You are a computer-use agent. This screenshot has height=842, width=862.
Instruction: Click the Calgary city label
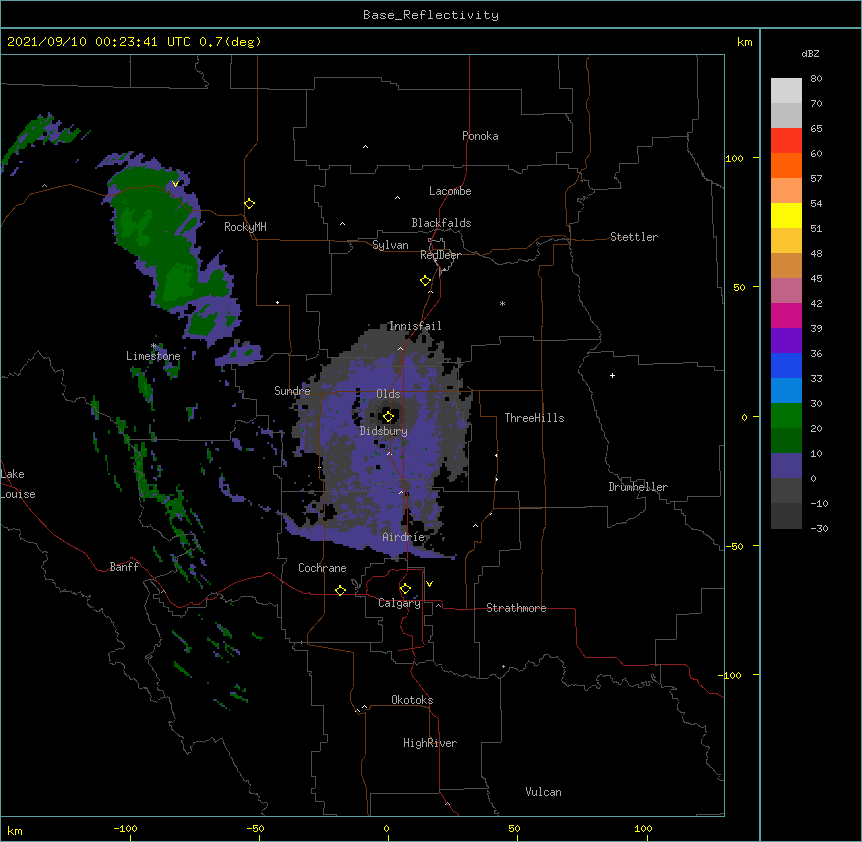[399, 603]
